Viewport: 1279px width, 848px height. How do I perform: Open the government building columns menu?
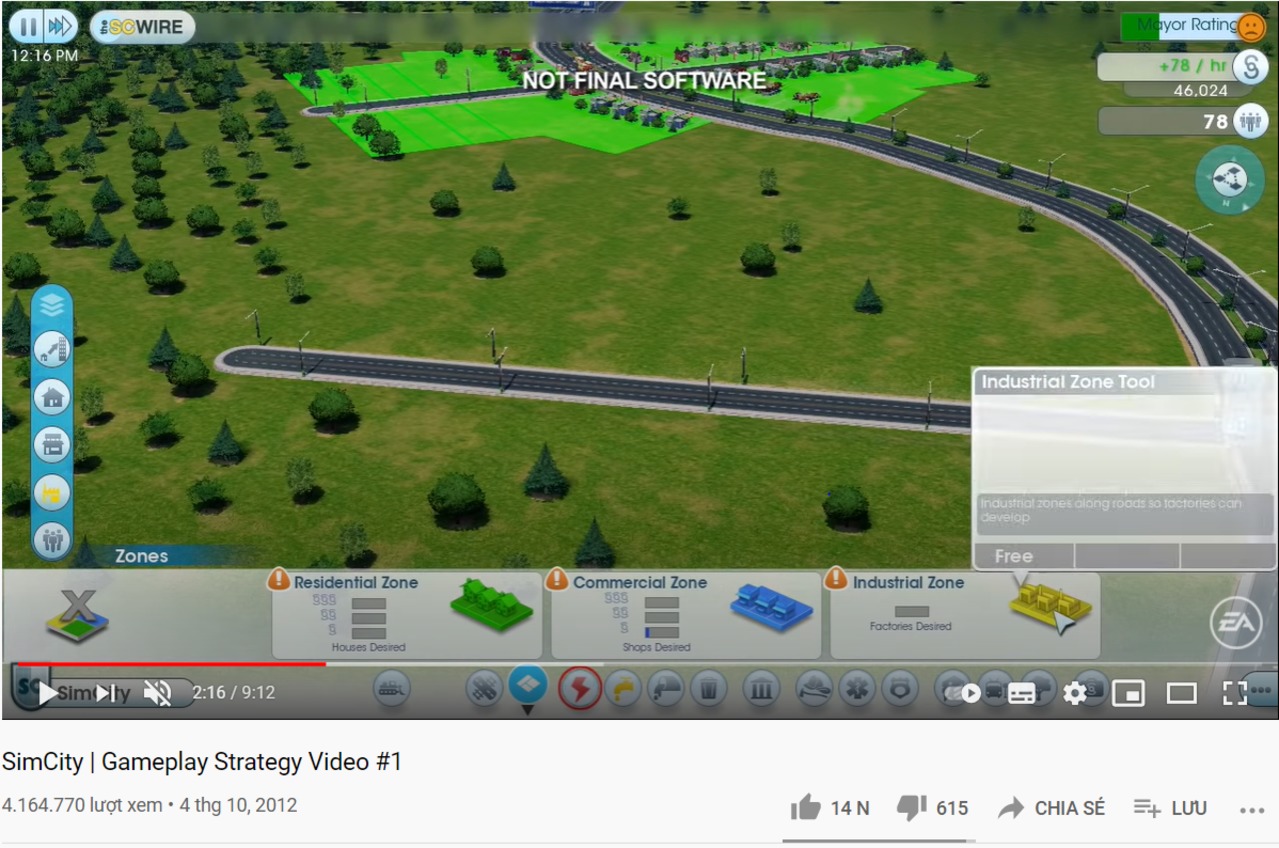[x=761, y=689]
